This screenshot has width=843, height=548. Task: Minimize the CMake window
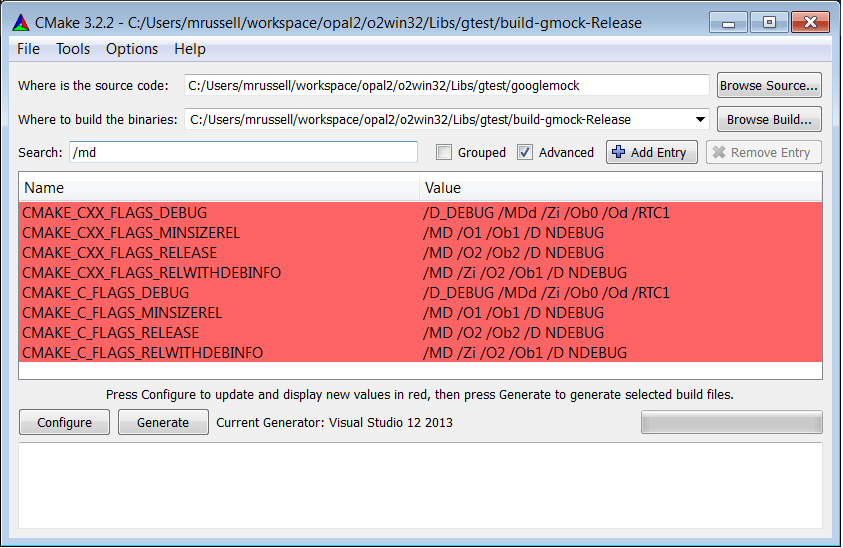[728, 23]
